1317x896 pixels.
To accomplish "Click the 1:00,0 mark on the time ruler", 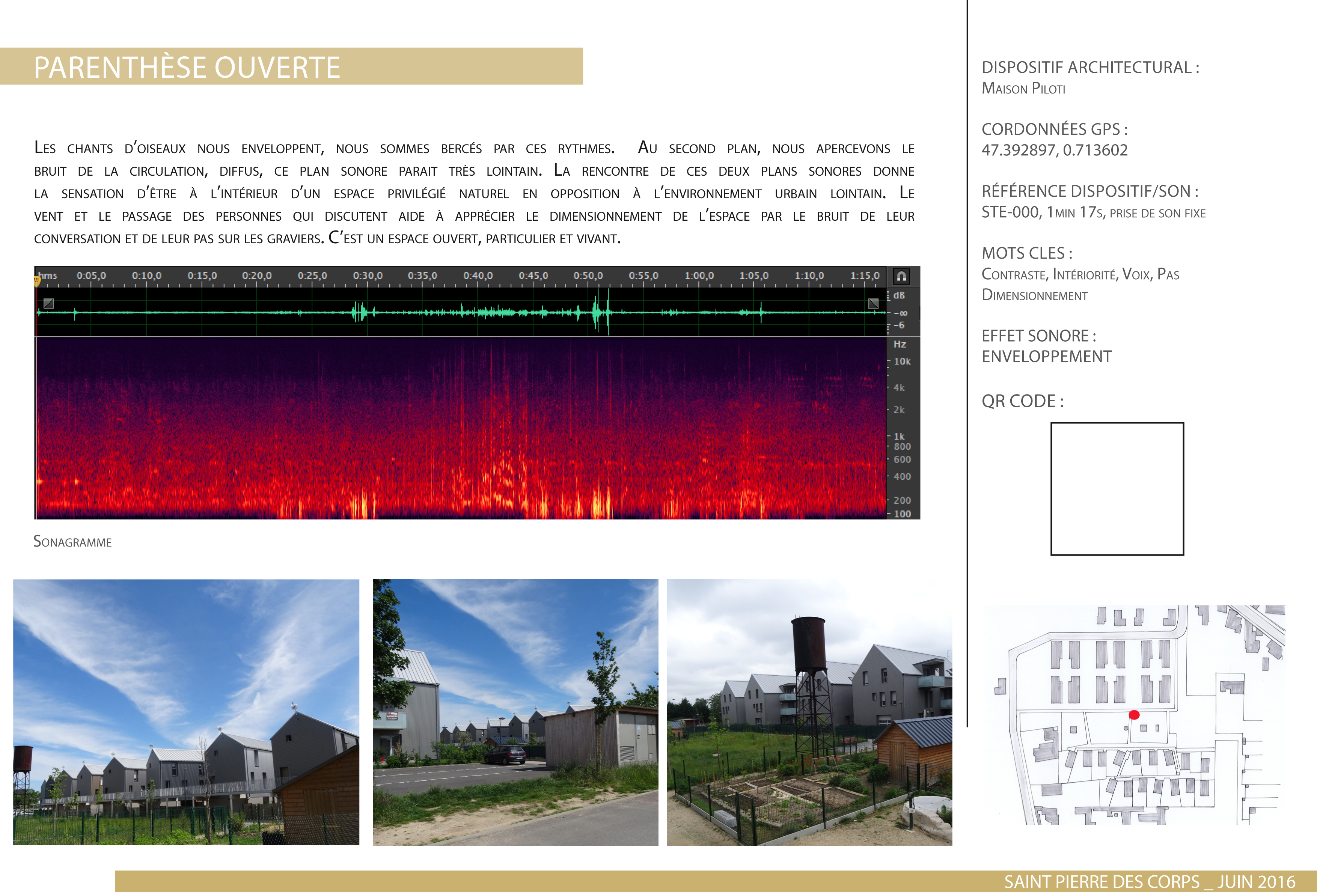I will (699, 276).
